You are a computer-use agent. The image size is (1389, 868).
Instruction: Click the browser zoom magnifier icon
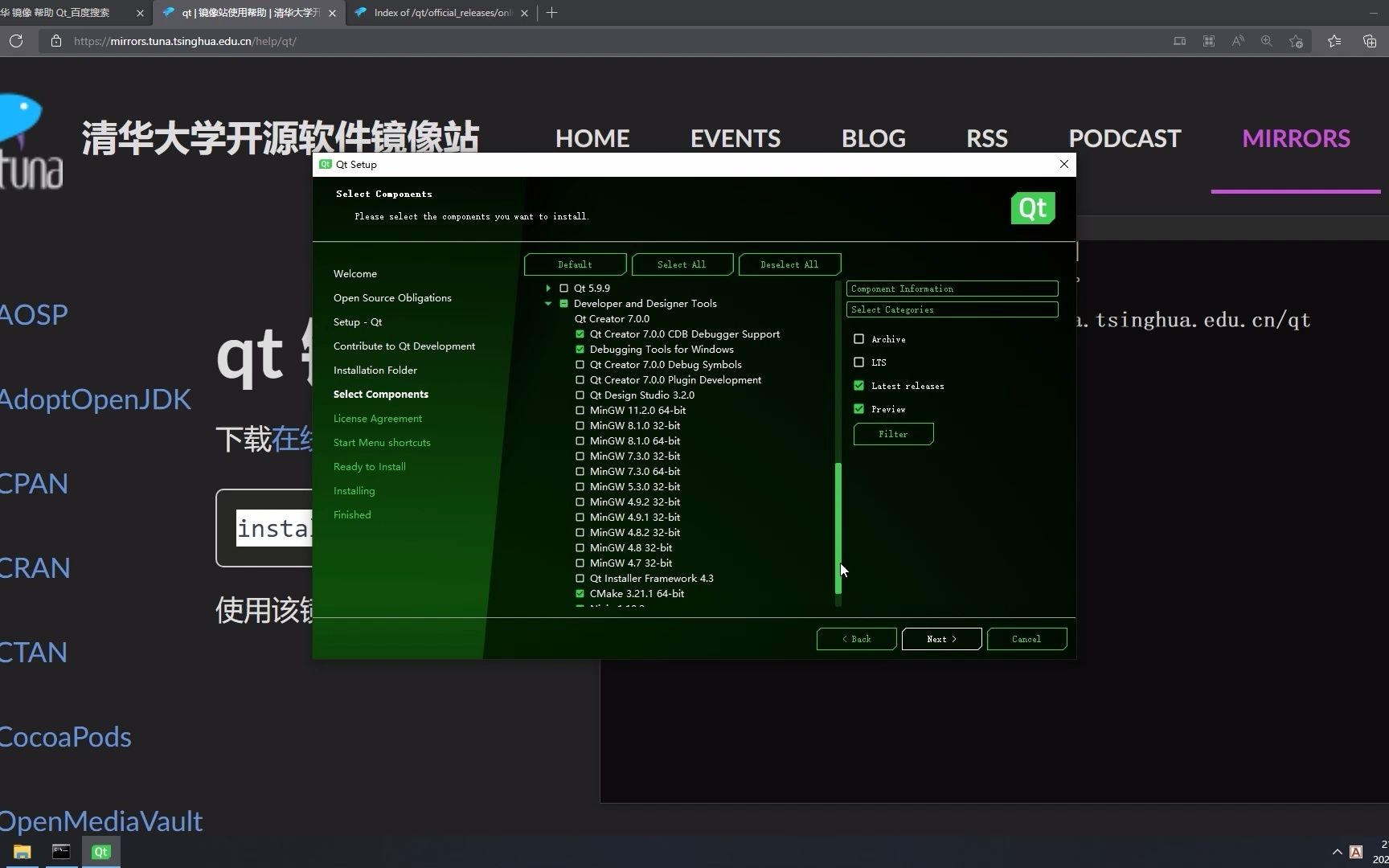pyautogui.click(x=1267, y=41)
